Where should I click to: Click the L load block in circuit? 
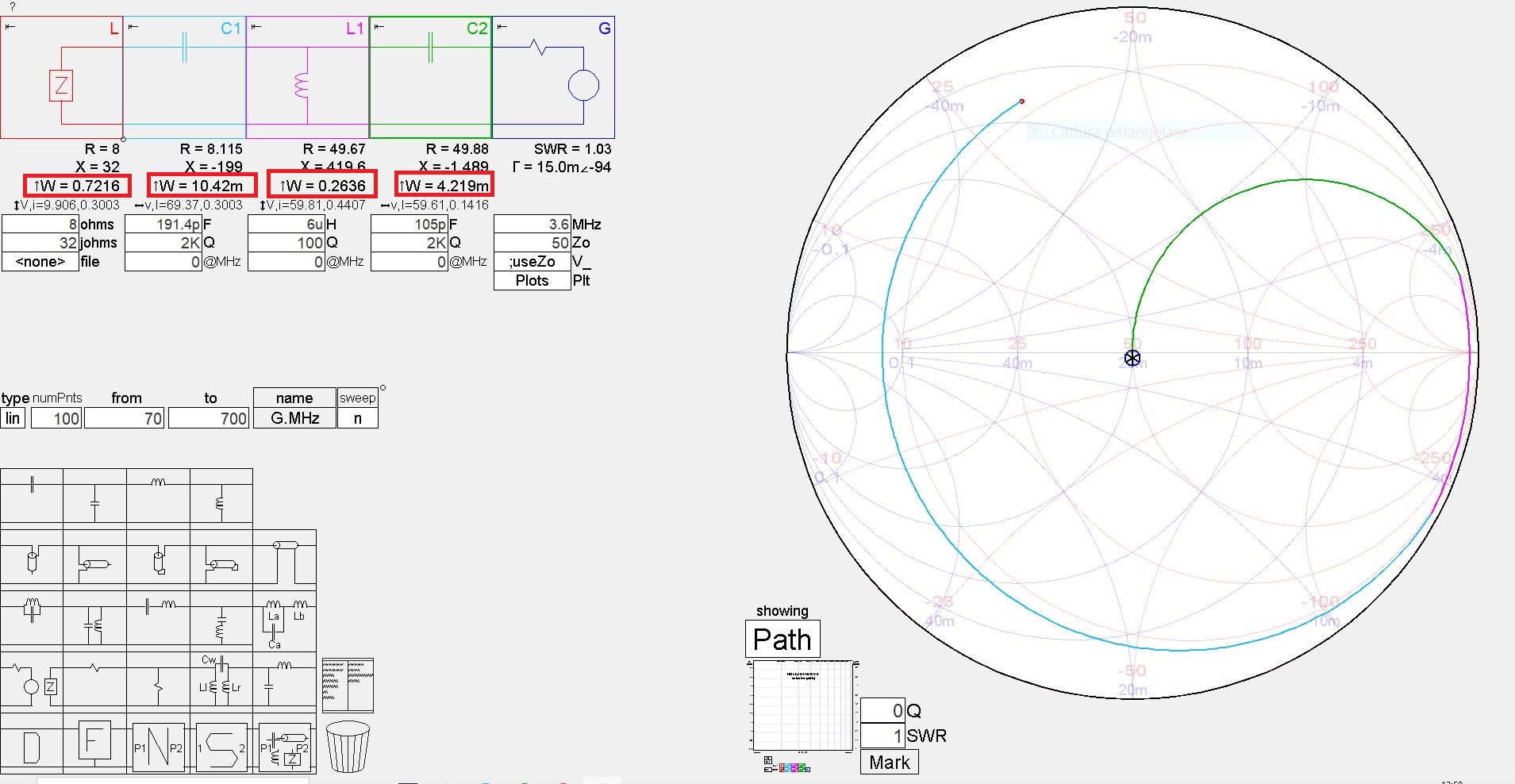tap(61, 77)
